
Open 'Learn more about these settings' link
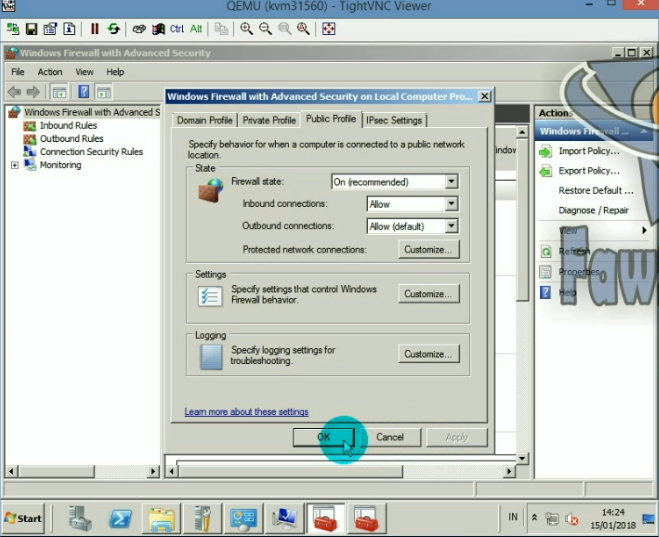246,412
